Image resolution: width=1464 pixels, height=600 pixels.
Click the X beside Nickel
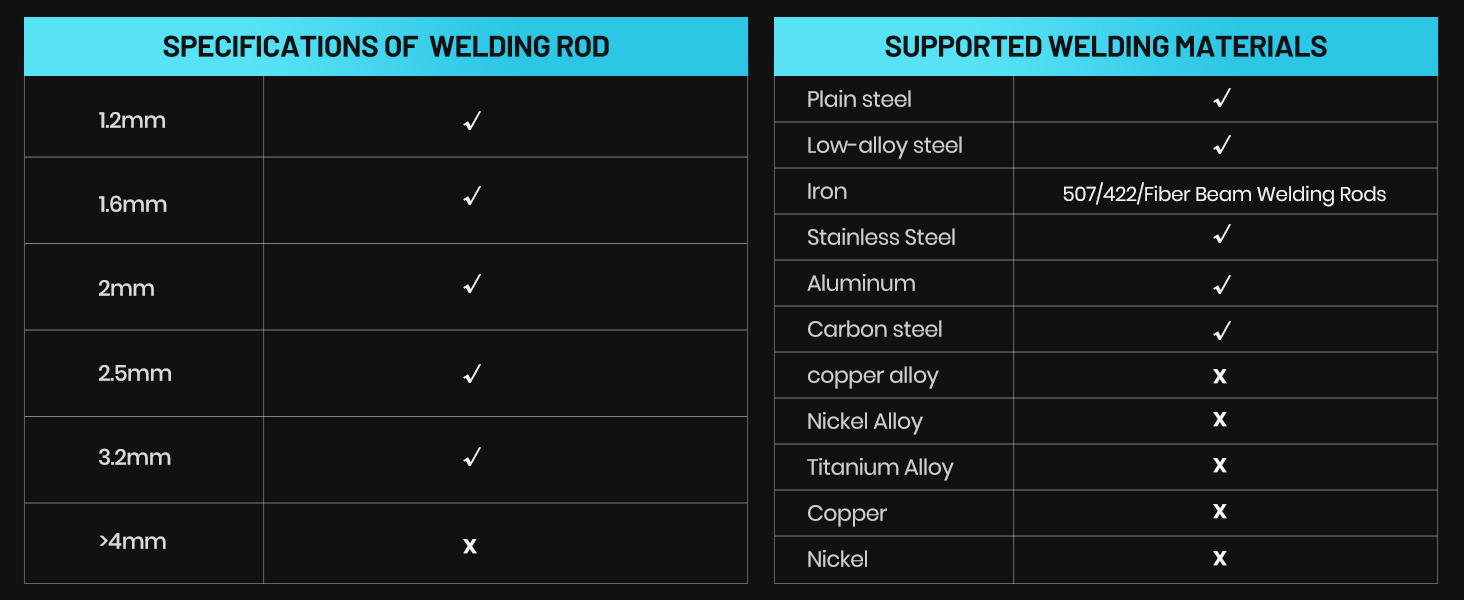1220,558
